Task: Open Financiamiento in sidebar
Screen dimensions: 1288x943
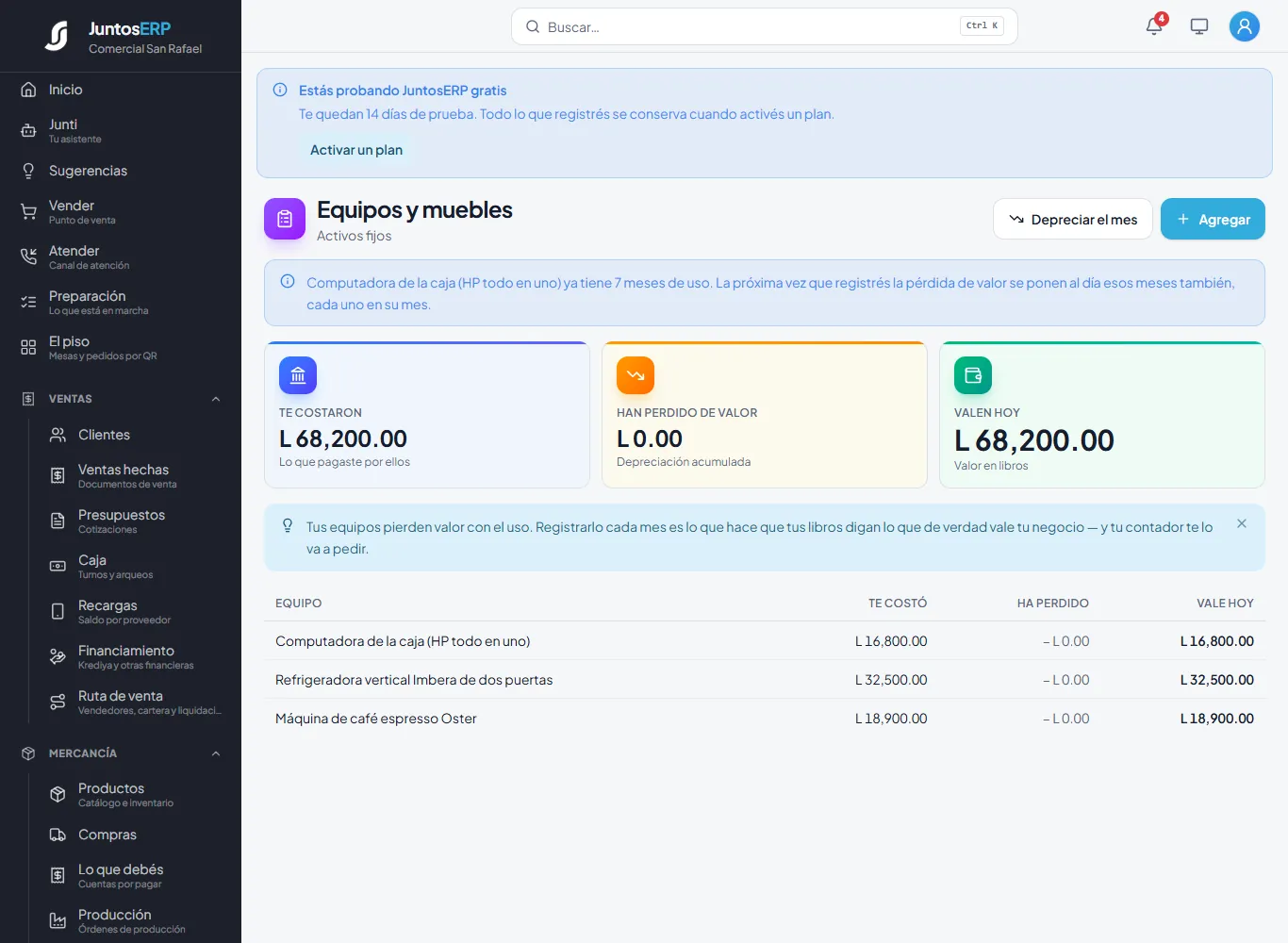Action: (135, 656)
